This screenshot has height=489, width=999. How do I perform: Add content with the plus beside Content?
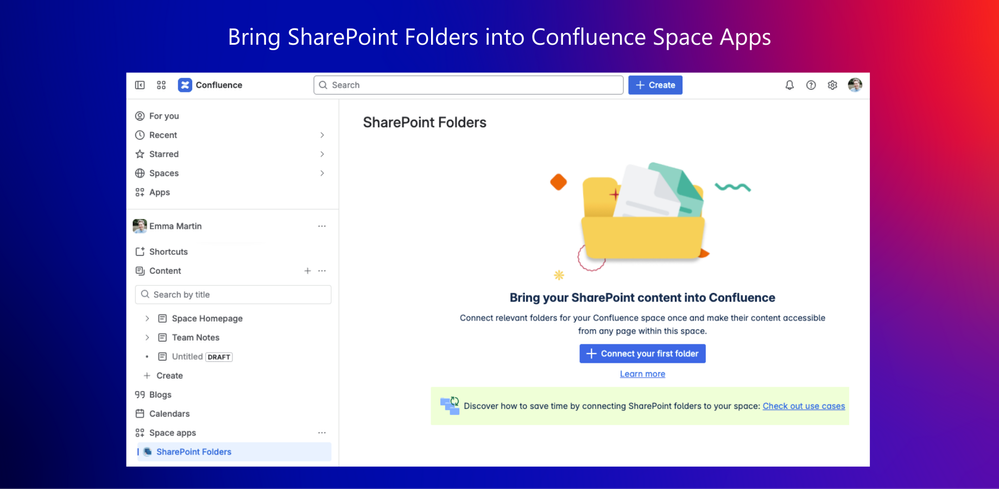(307, 271)
